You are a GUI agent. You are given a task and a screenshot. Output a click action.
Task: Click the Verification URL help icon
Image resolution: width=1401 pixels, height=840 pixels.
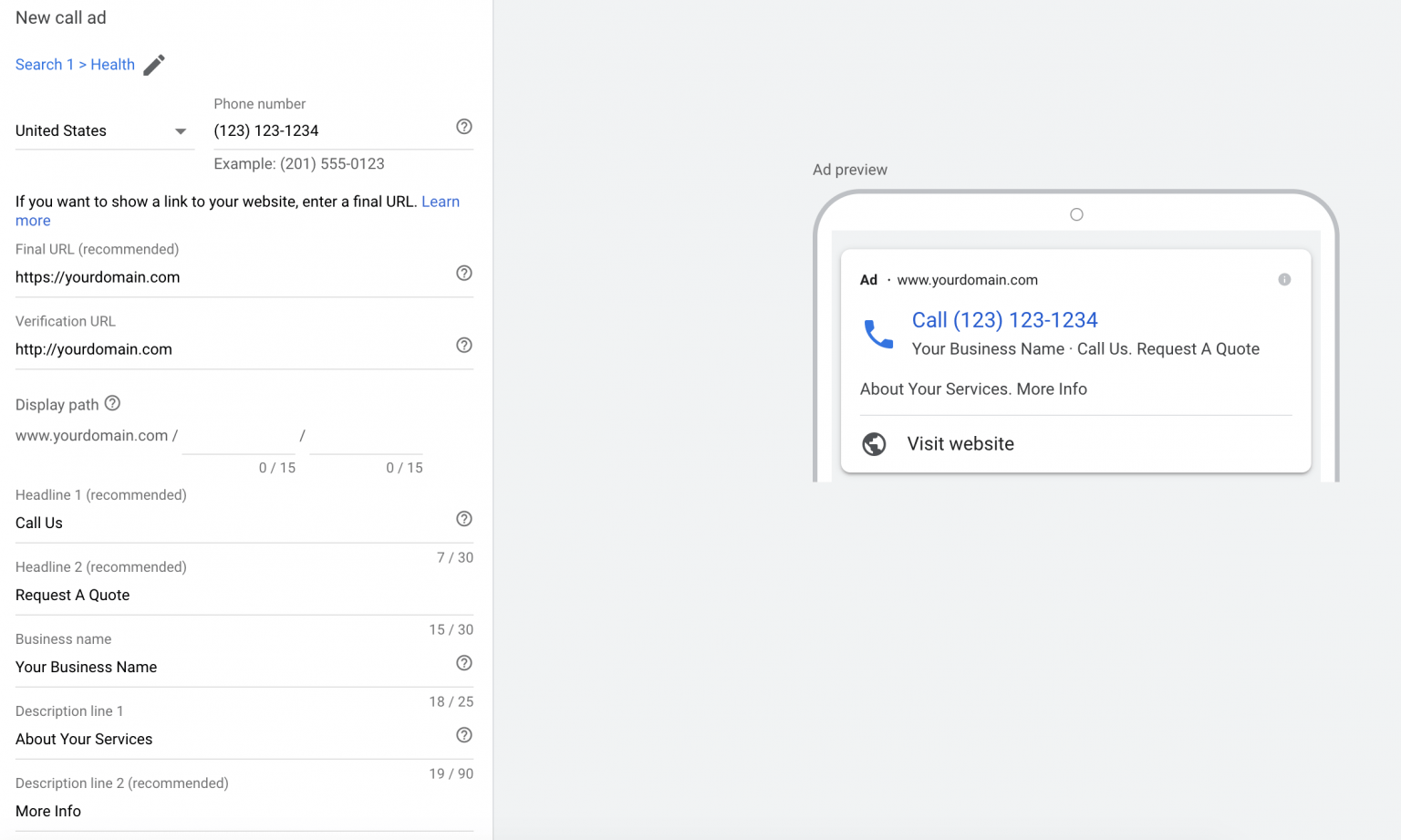pos(464,345)
